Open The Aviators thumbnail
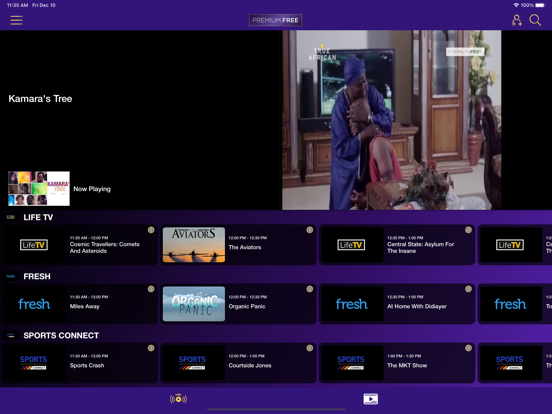This screenshot has height=414, width=552. [x=194, y=245]
